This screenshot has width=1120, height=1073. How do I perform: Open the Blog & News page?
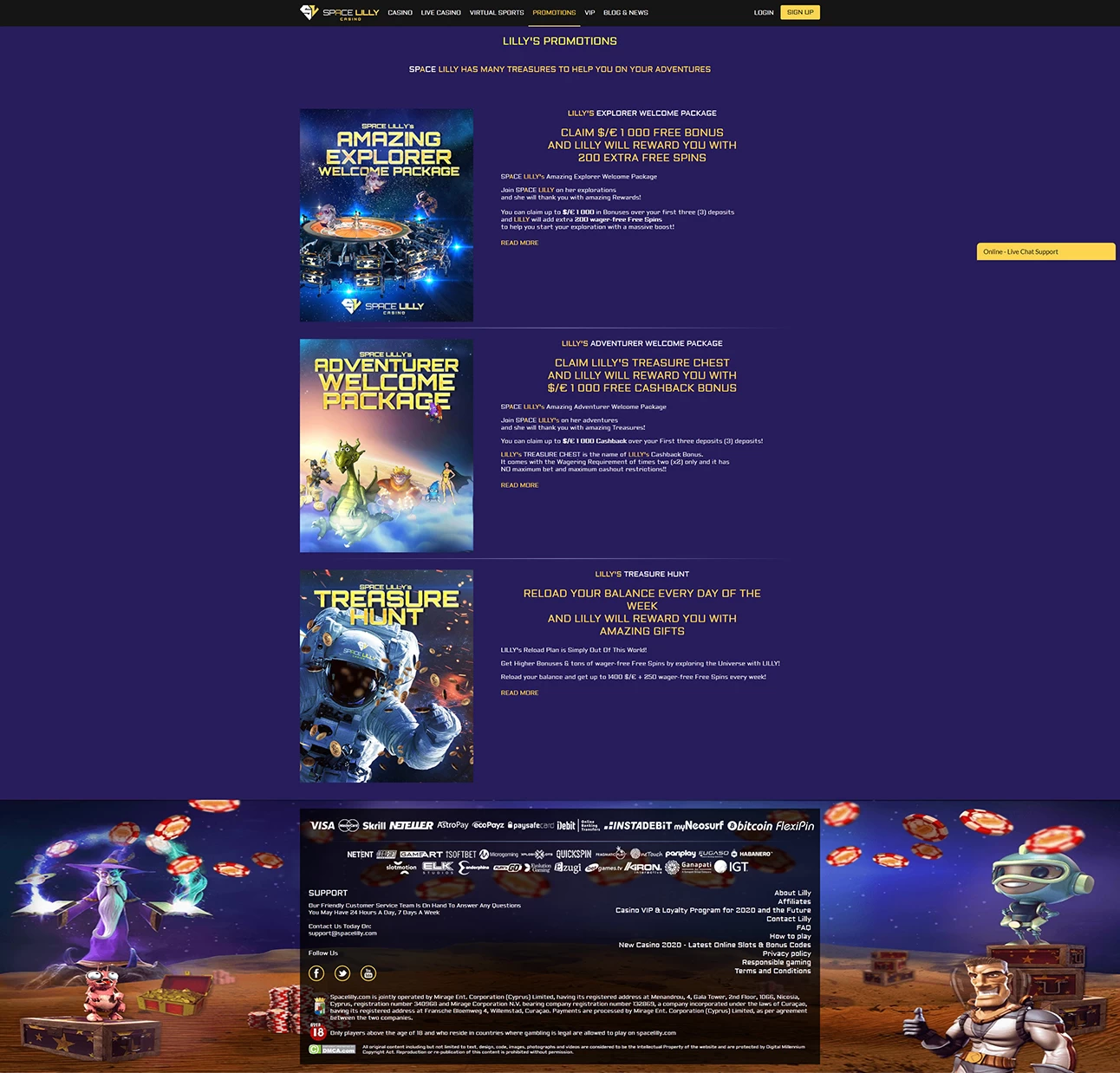pyautogui.click(x=625, y=13)
